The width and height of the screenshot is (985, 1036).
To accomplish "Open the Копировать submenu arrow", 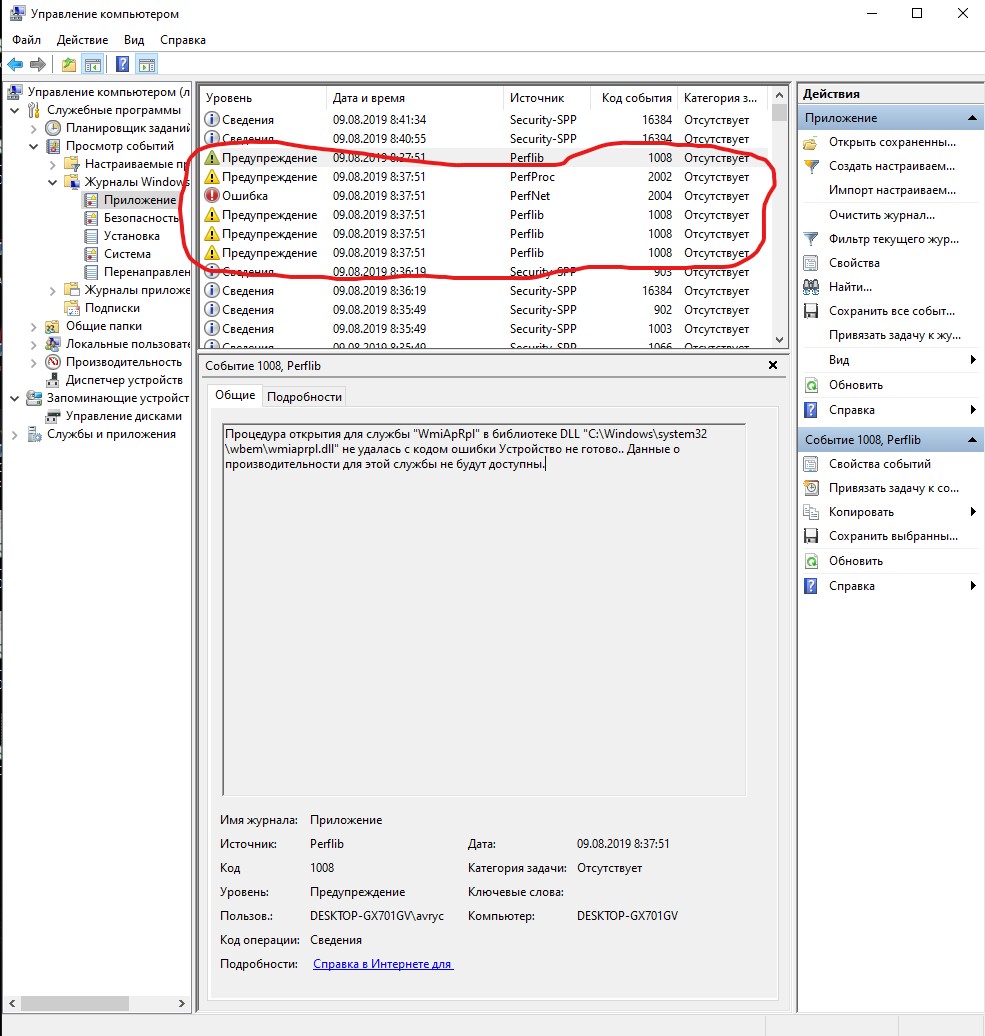I will (x=973, y=512).
